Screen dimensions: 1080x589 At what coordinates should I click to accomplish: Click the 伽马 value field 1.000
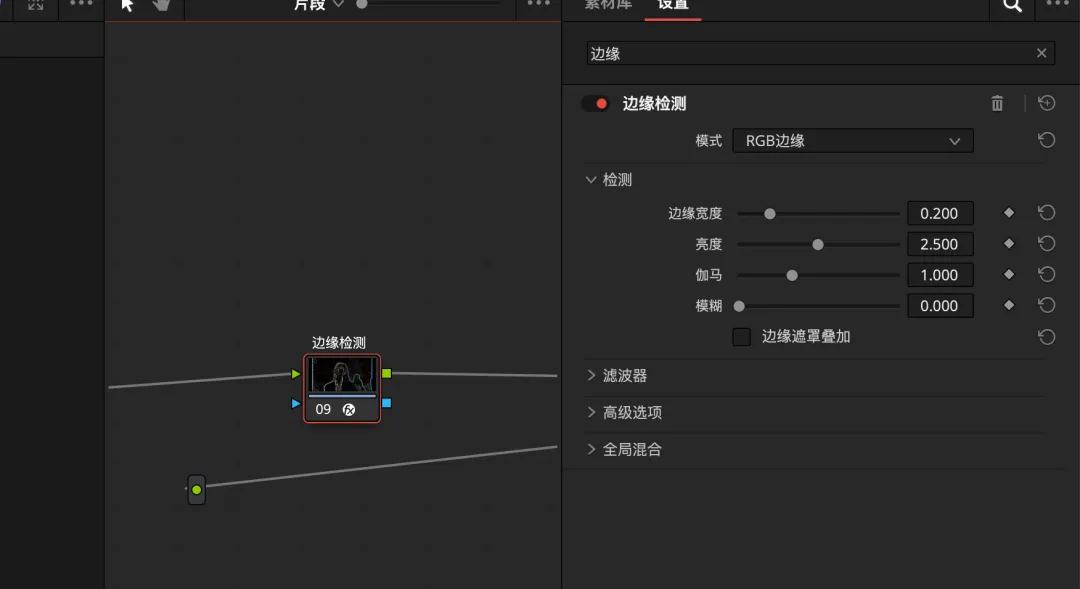pos(940,275)
